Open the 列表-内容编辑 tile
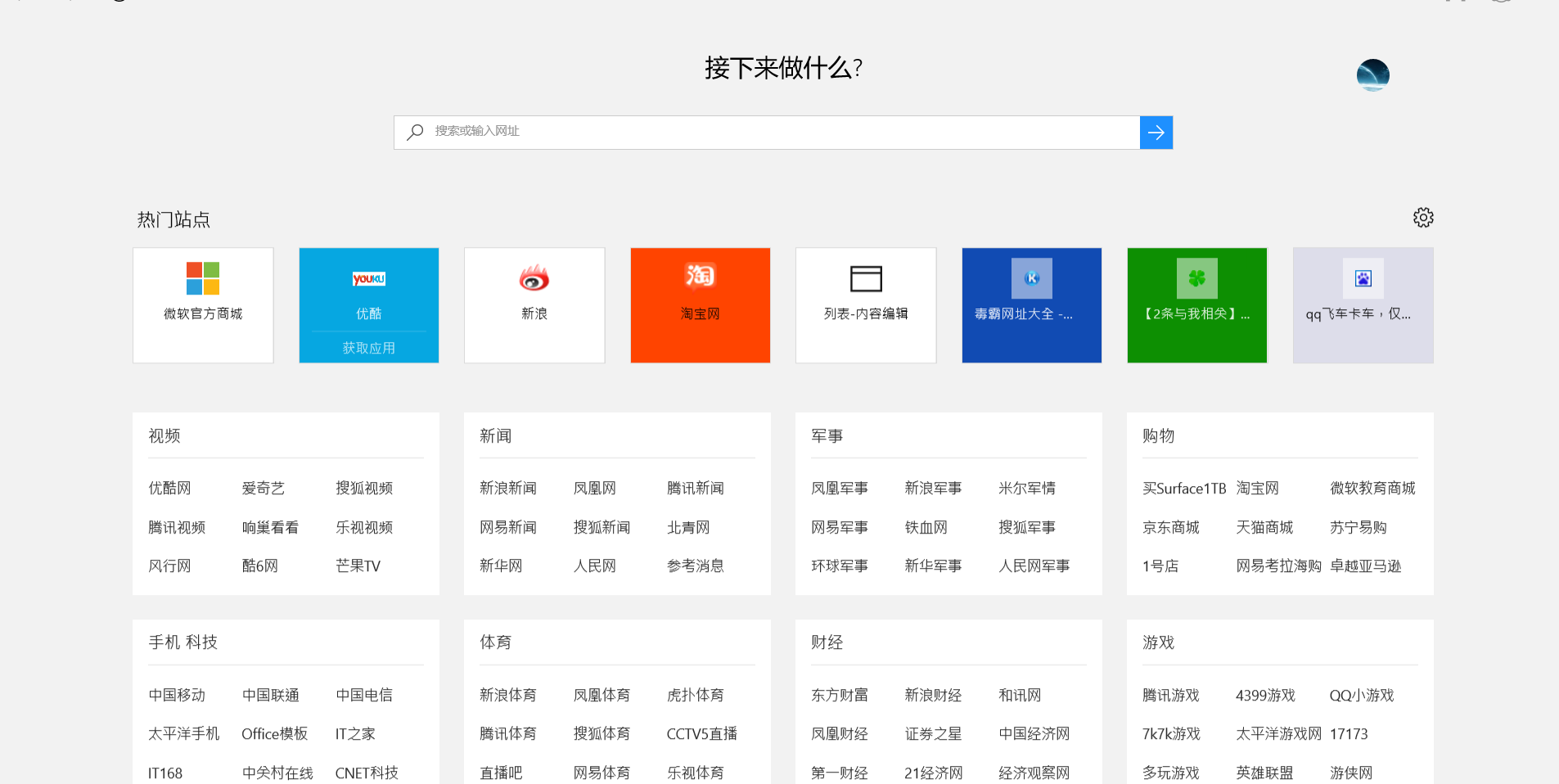 [x=866, y=305]
